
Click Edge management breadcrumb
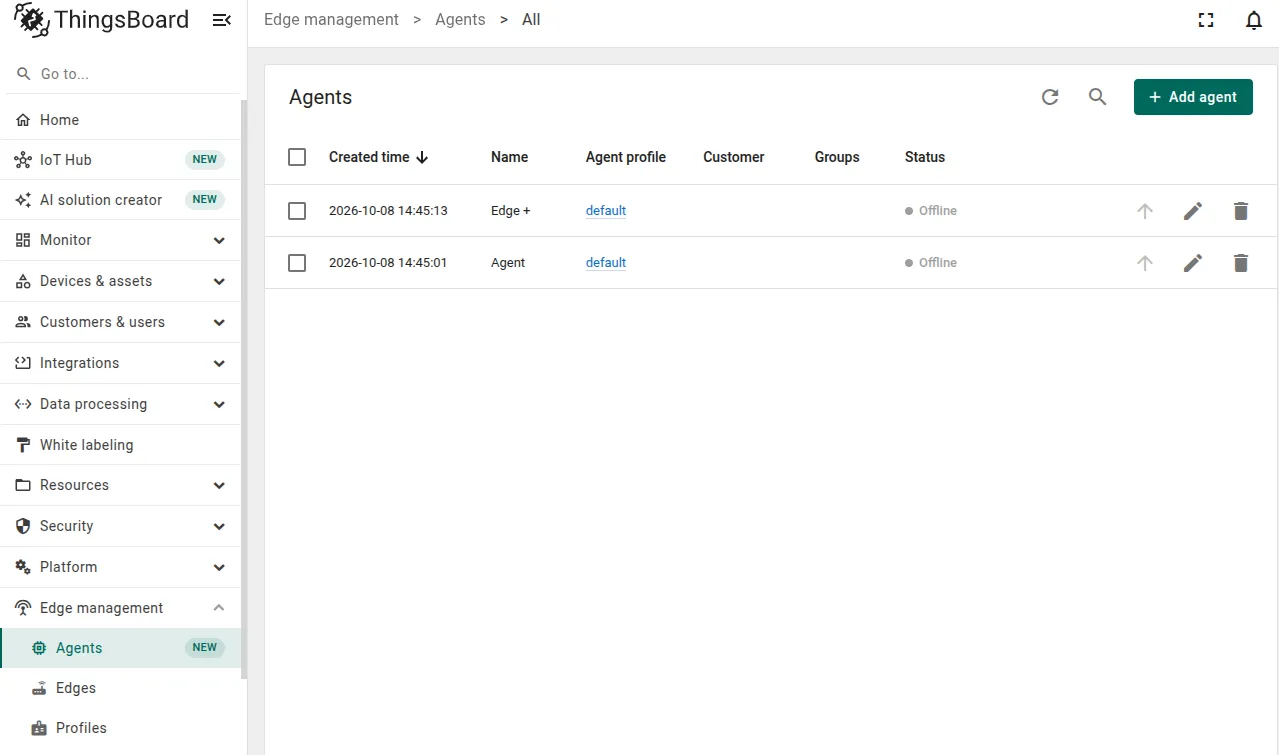click(331, 20)
